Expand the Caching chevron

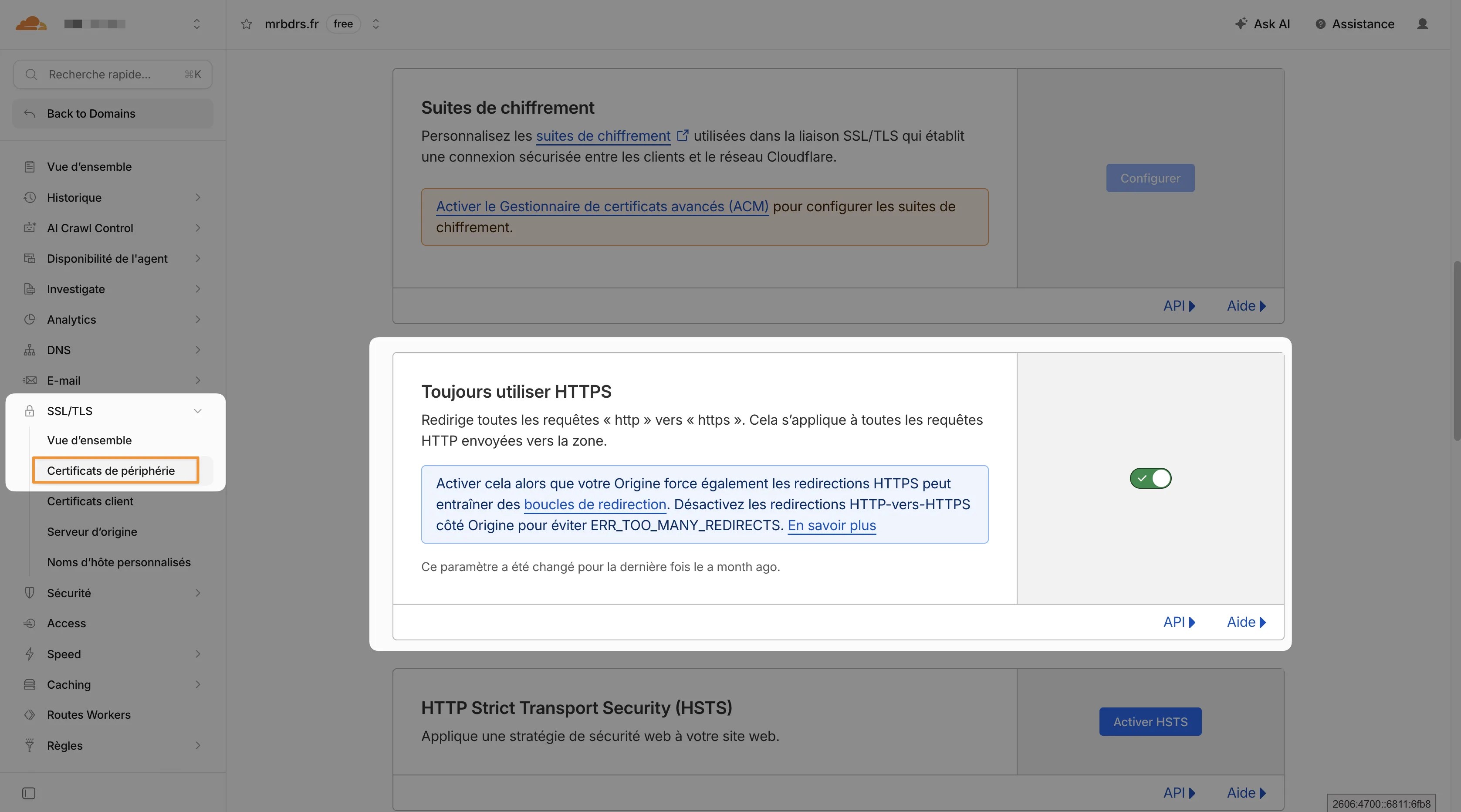pyautogui.click(x=198, y=684)
